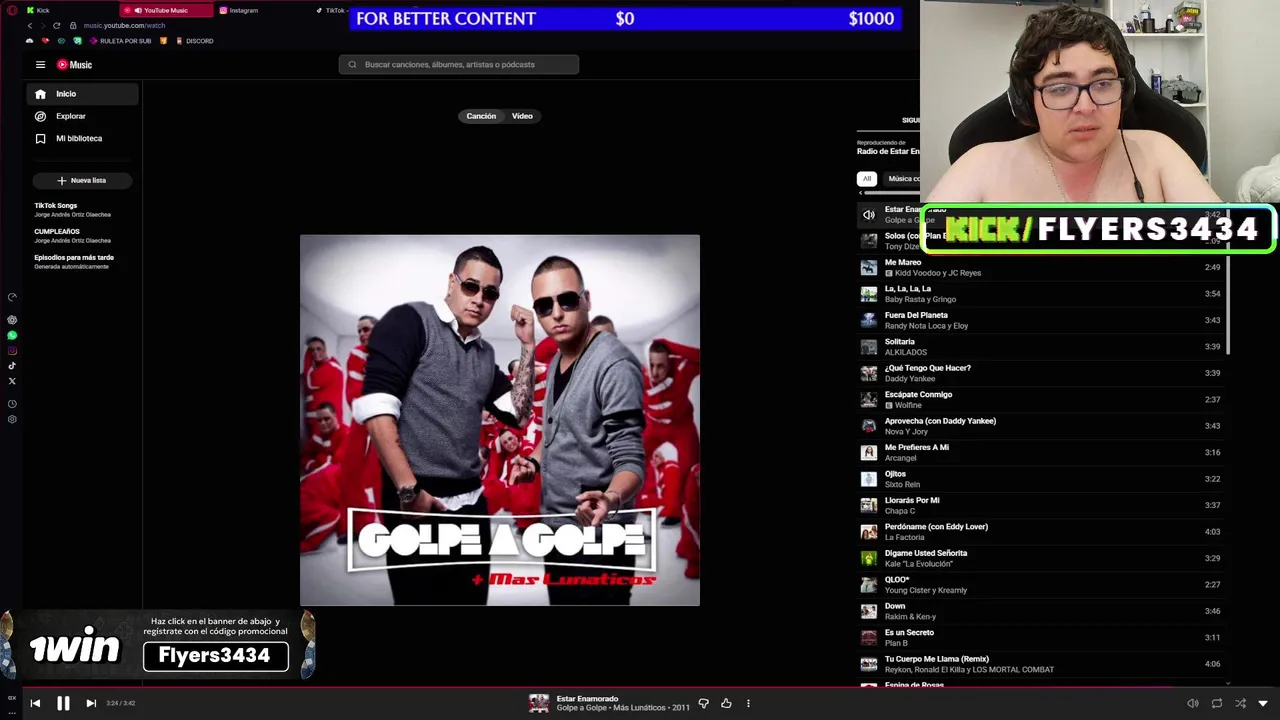1280x720 pixels.
Task: Open the Explorar compass icon
Action: [x=40, y=116]
